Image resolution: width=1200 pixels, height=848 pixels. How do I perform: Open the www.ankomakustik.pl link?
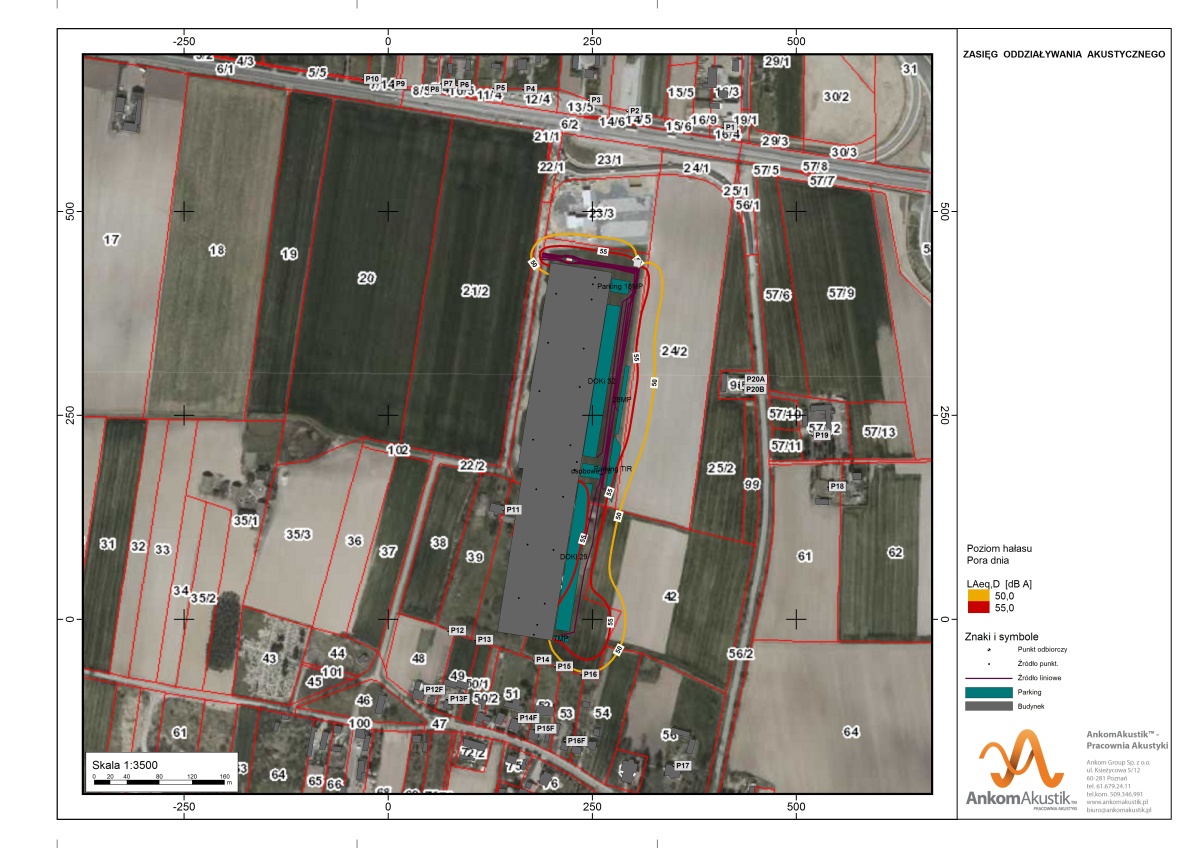(x=1119, y=802)
